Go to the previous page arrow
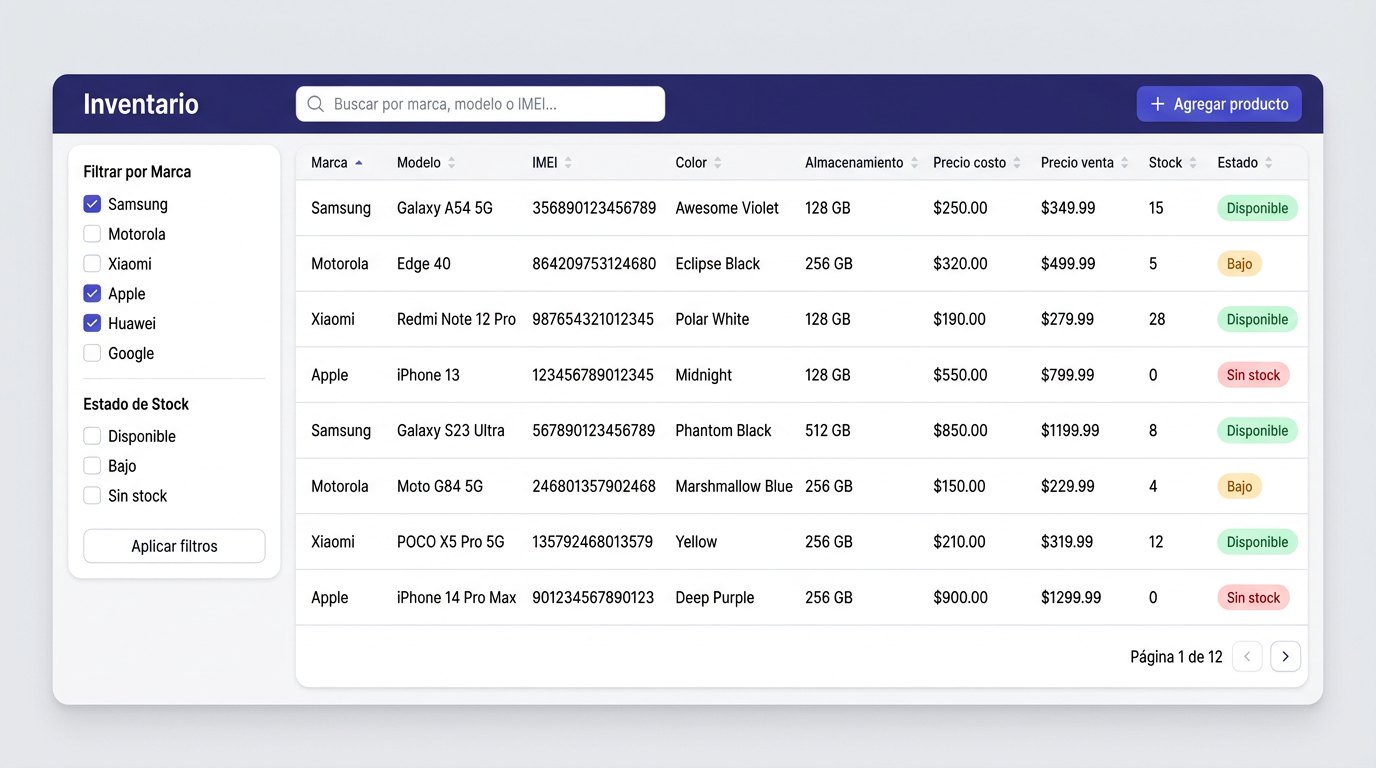1376x768 pixels. (x=1247, y=656)
